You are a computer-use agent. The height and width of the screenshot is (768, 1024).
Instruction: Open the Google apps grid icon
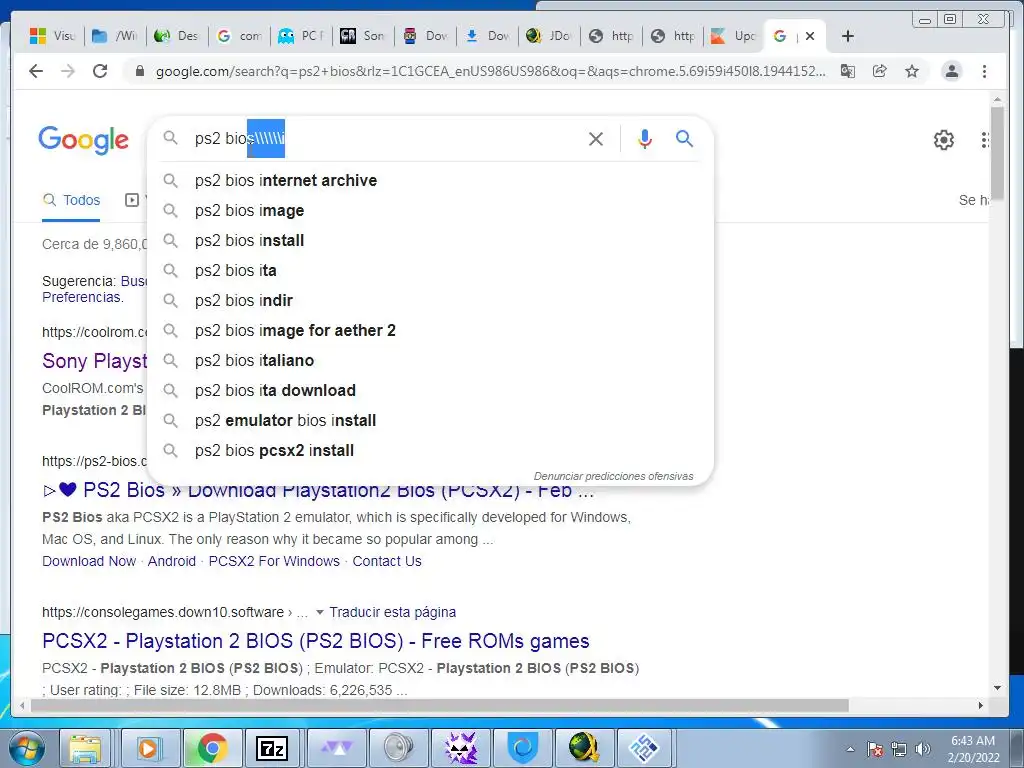coord(985,140)
